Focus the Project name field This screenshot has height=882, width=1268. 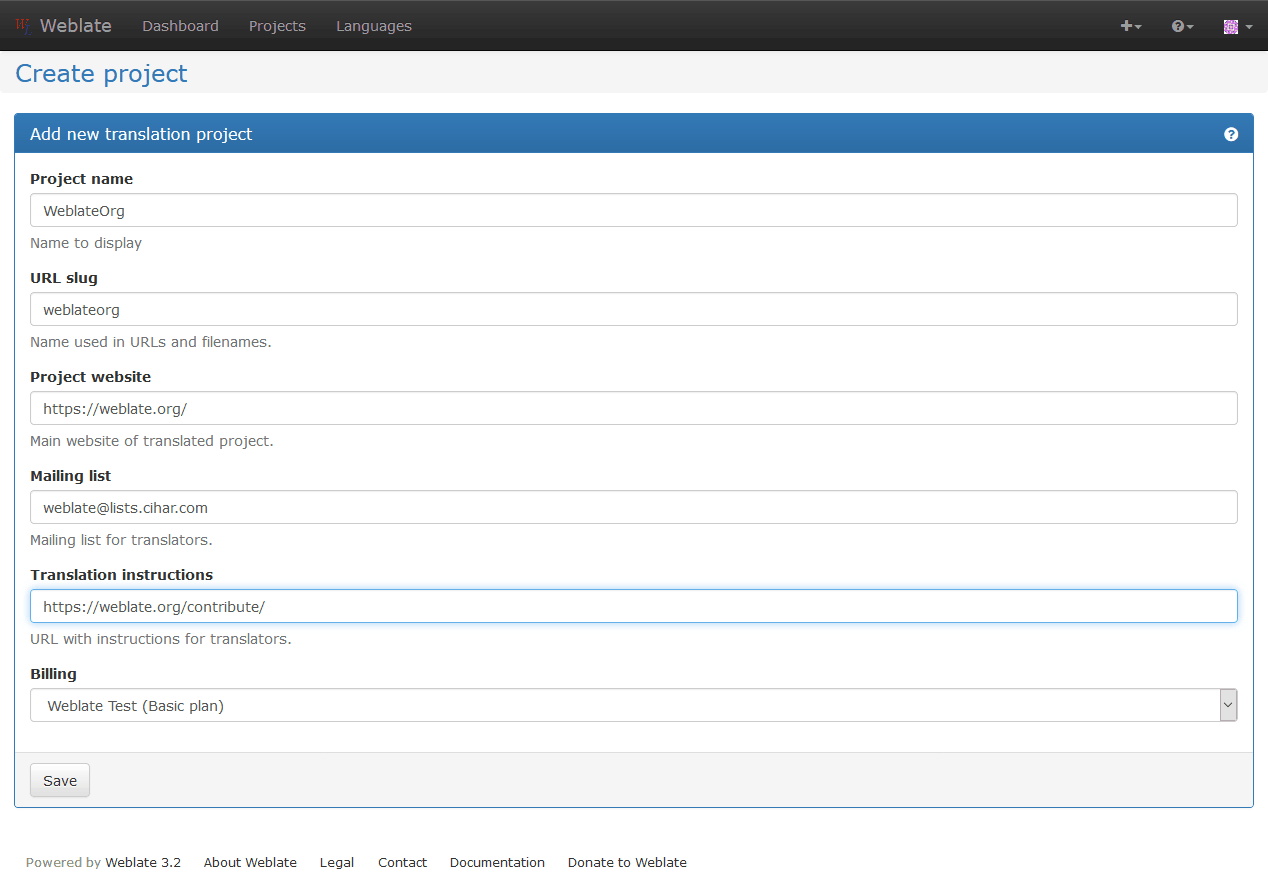click(634, 210)
